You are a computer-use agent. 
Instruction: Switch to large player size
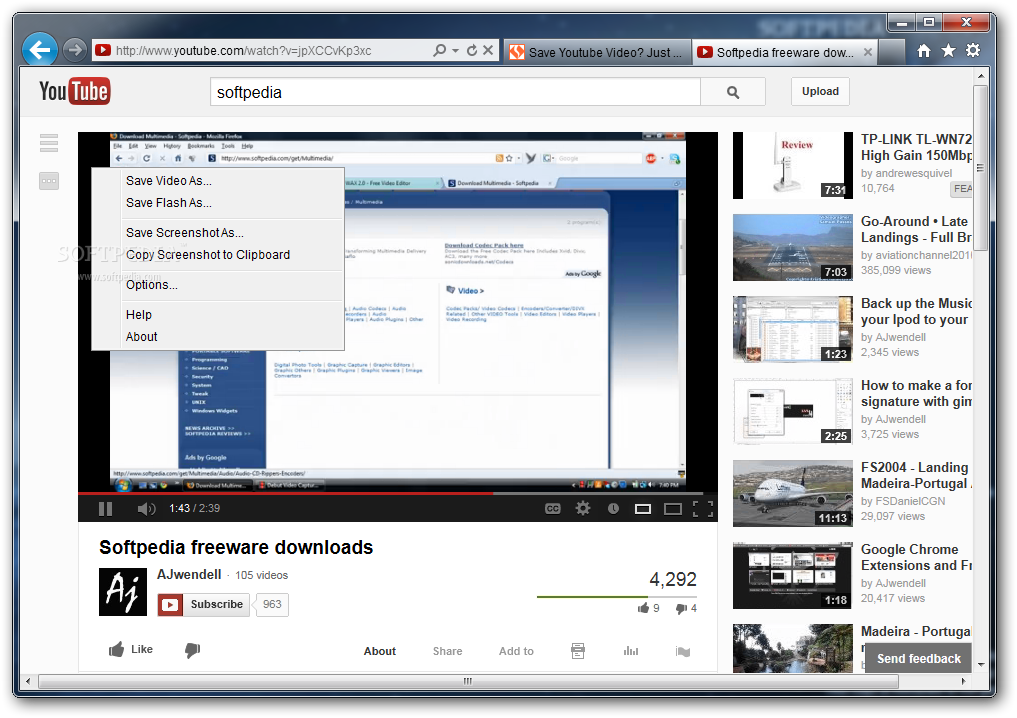673,509
